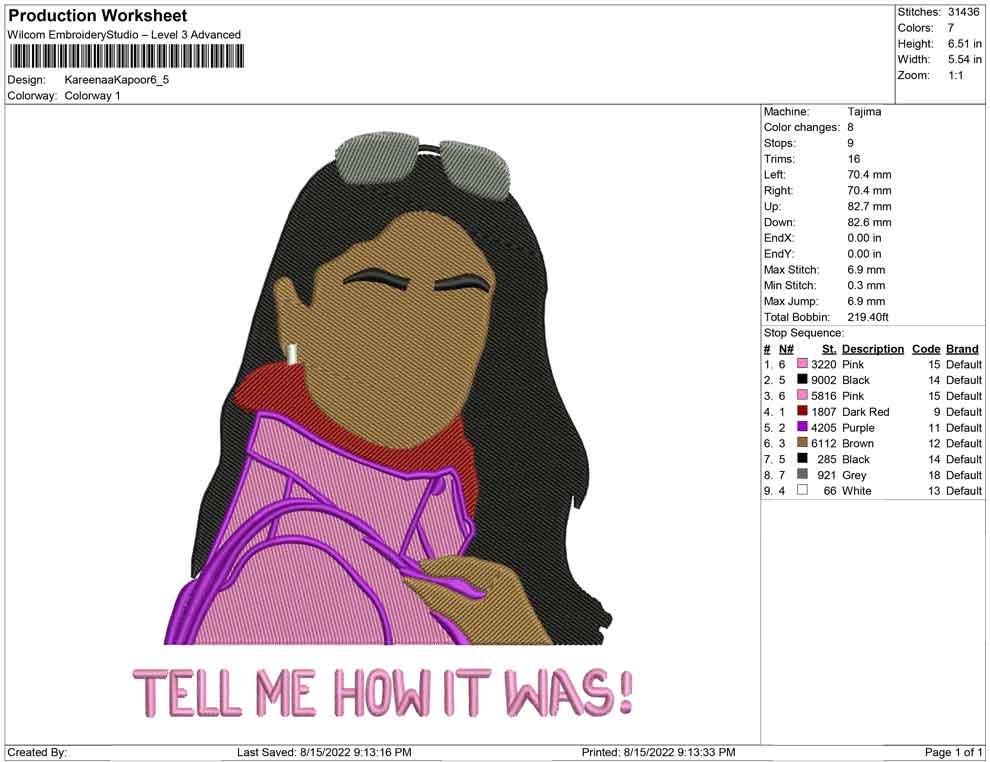Click the 'Stops:' label
This screenshot has width=990, height=762.
780,143
